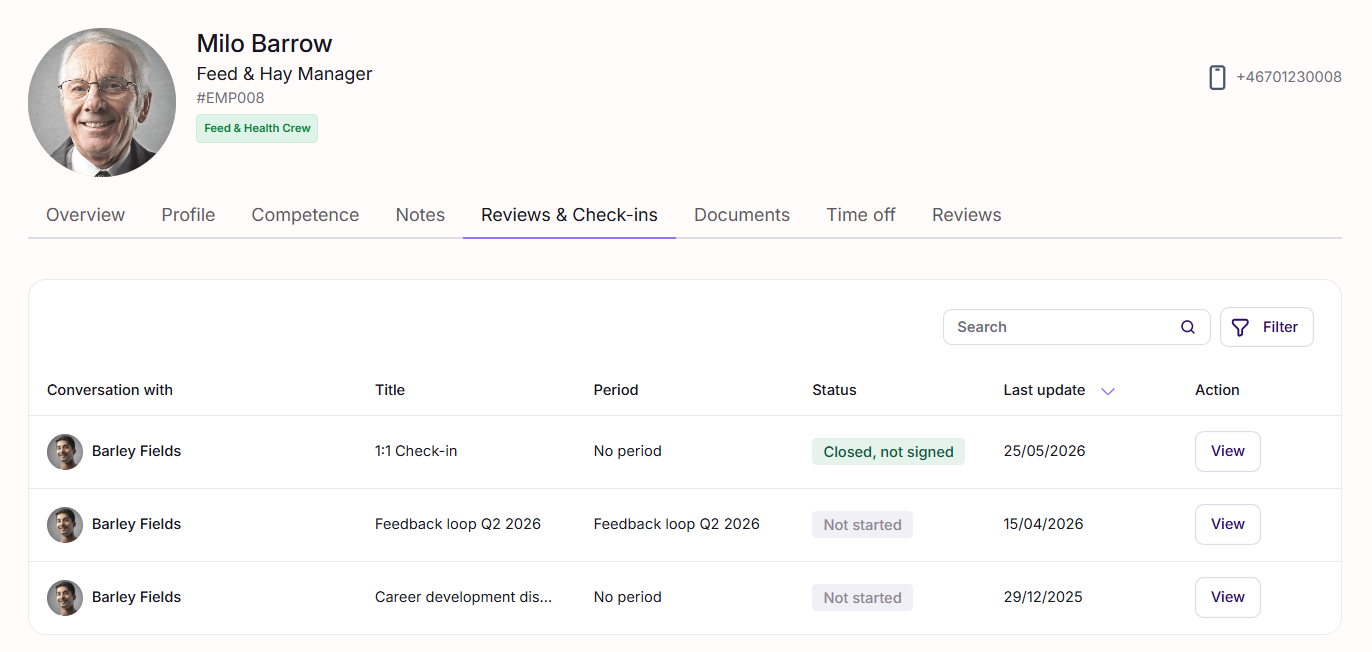Click Barley Fields avatar in the 1:1 Check-in row

click(x=65, y=451)
